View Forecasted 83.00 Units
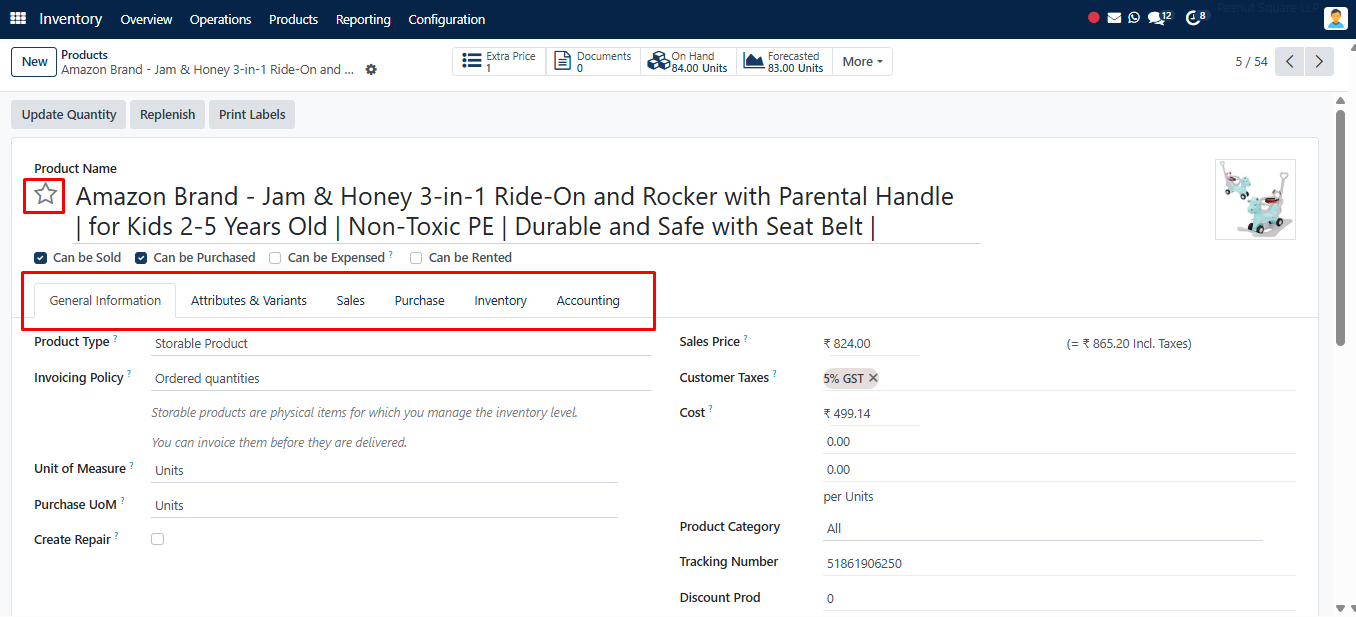Image resolution: width=1356 pixels, height=617 pixels. coord(784,62)
